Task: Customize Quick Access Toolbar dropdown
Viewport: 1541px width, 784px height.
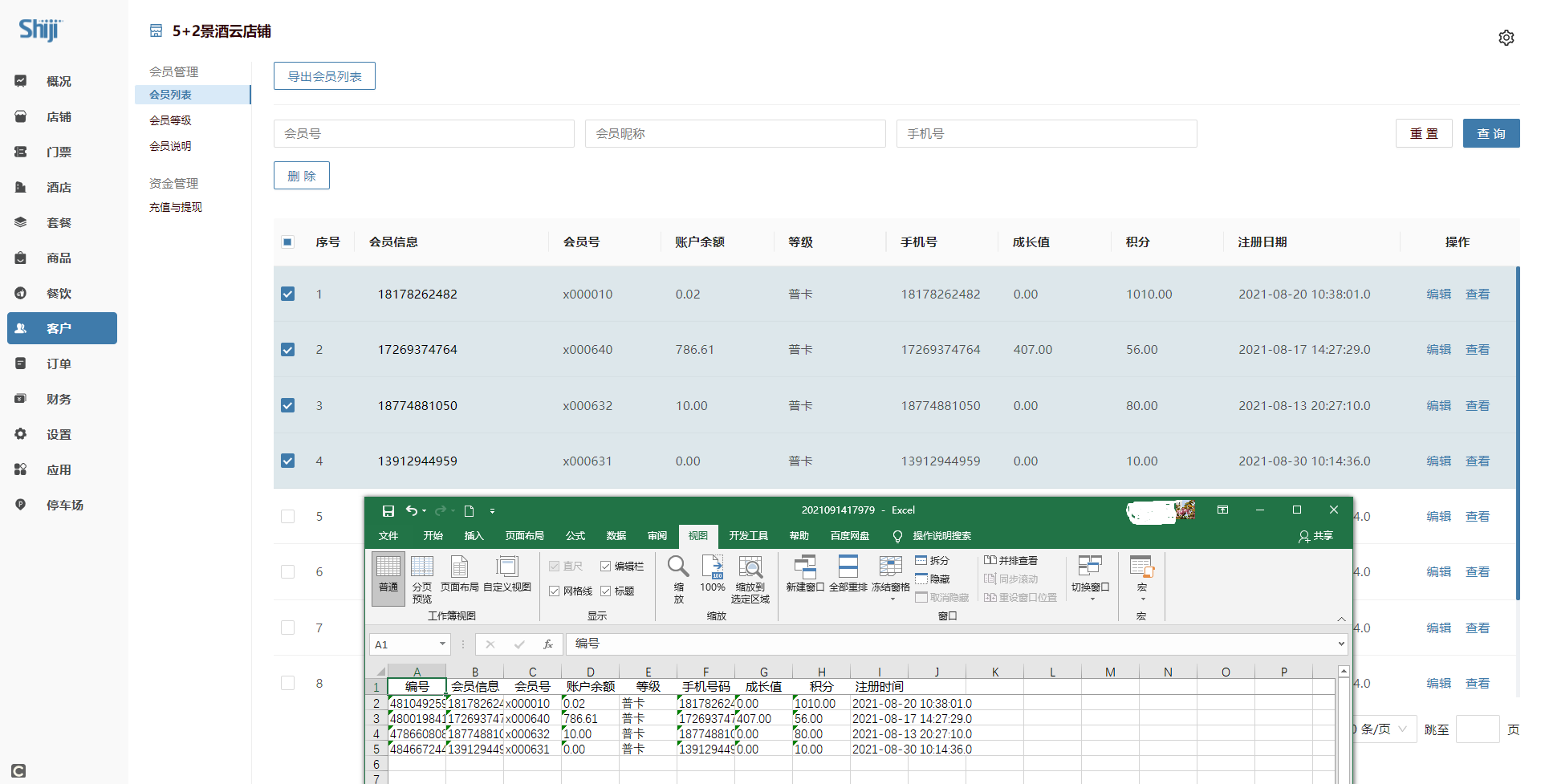Action: [x=492, y=511]
